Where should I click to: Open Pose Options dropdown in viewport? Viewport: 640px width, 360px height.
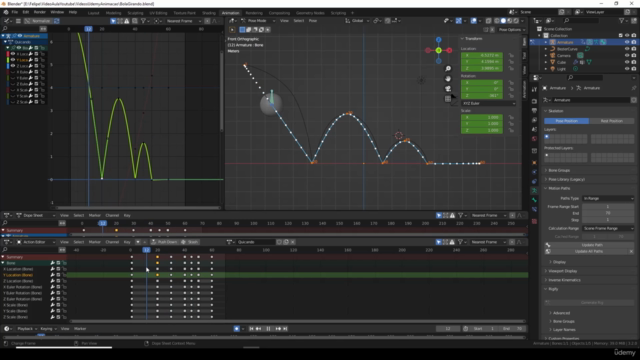(x=512, y=30)
